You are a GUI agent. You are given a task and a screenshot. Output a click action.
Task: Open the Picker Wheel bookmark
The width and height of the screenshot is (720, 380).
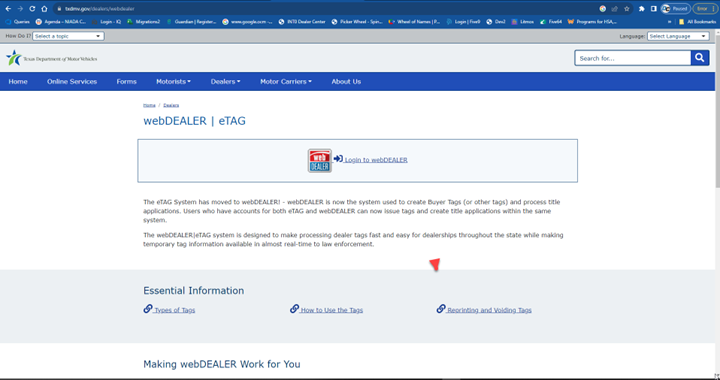click(357, 22)
